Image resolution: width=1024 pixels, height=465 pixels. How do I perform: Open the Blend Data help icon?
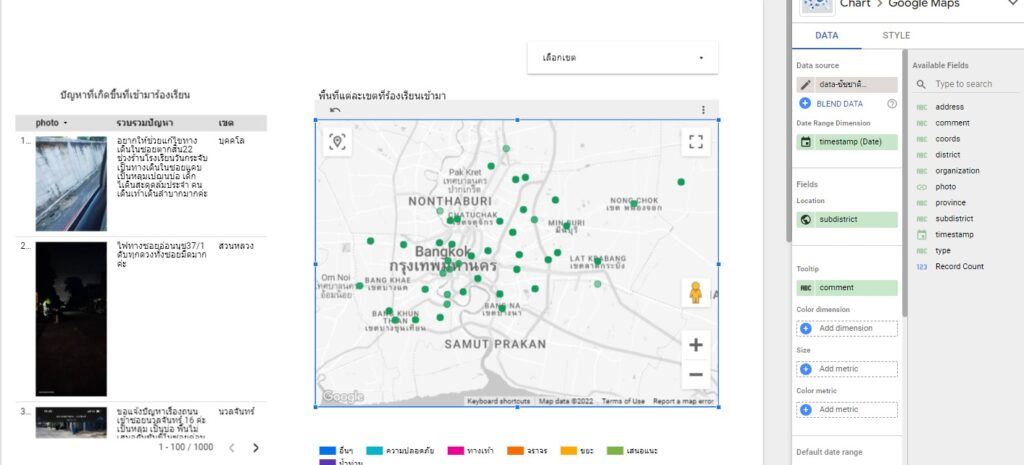892,104
